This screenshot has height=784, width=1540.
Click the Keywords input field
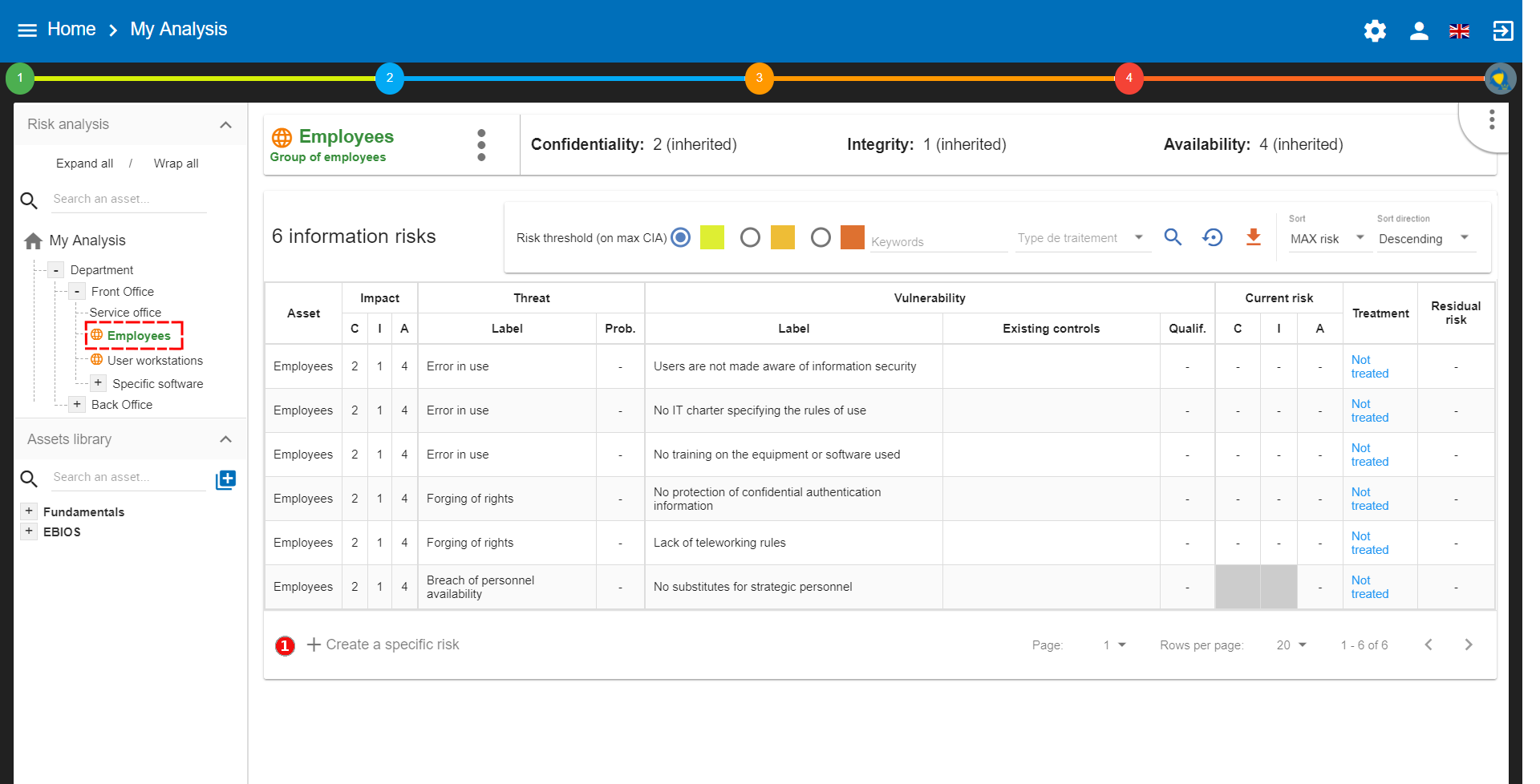[x=937, y=241]
